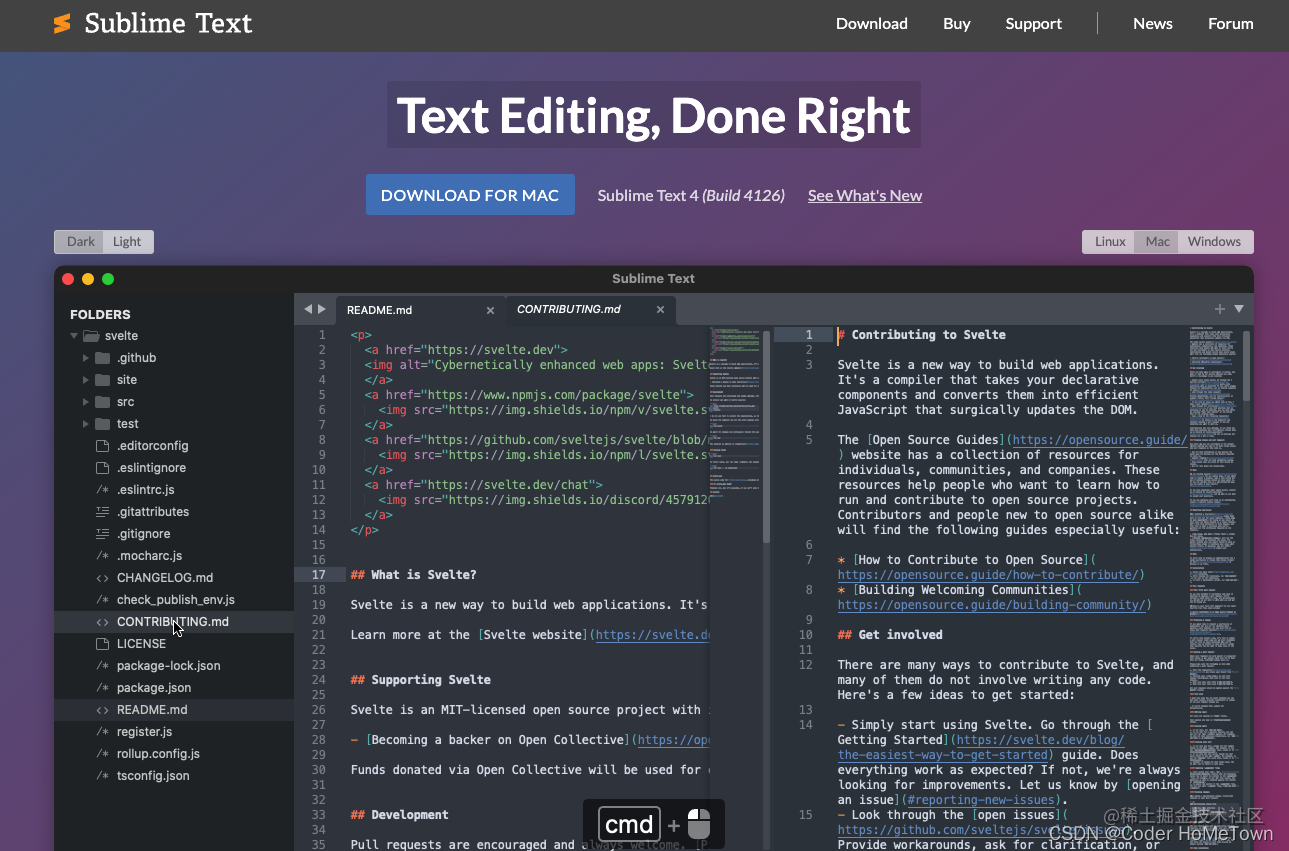
Task: Click the README.md sidebar markup icon
Action: coord(102,710)
